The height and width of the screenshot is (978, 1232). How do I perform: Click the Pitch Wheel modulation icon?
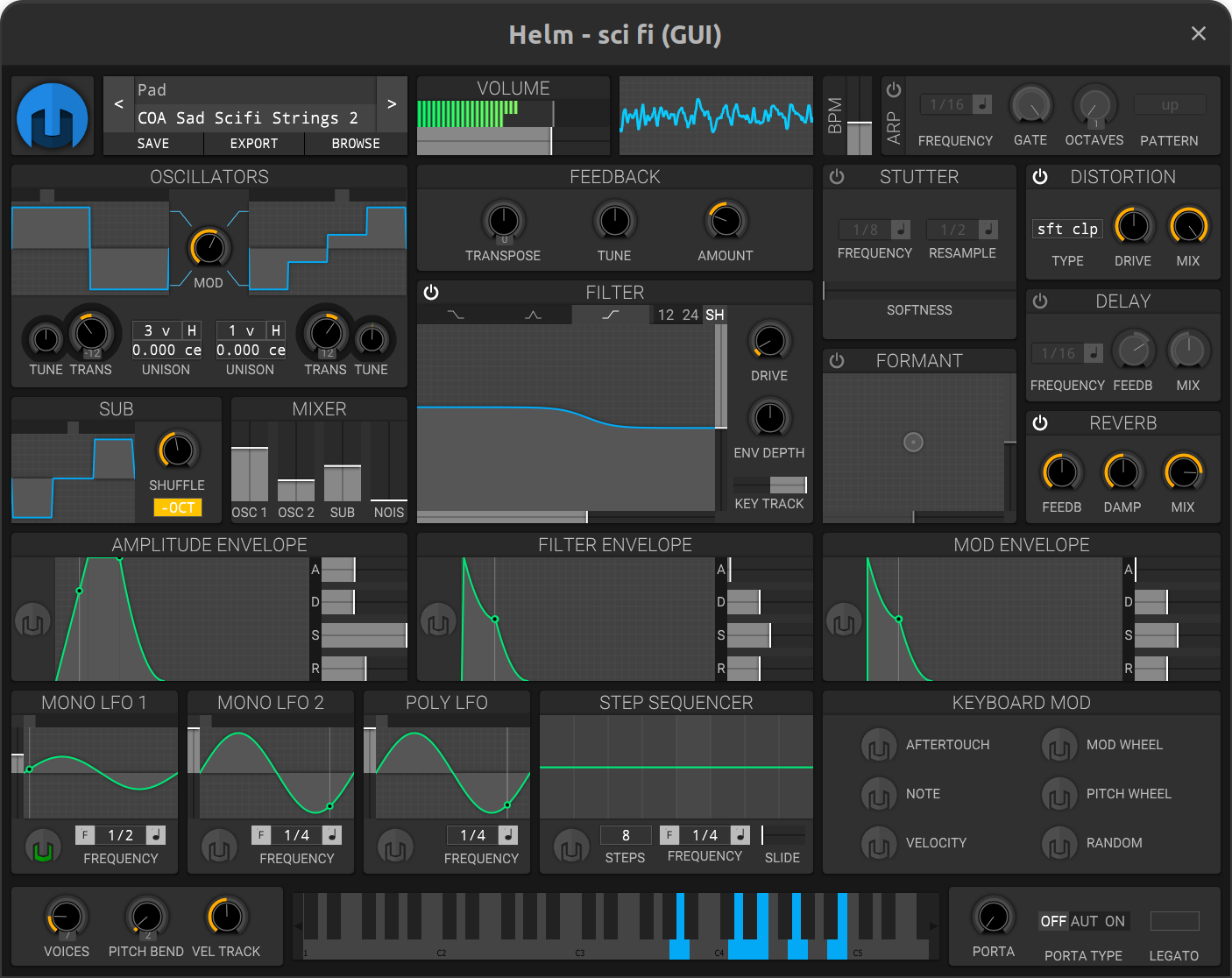[x=1059, y=795]
